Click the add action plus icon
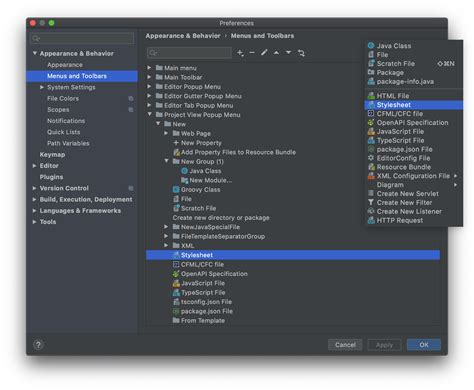The height and width of the screenshot is (390, 474). pyautogui.click(x=240, y=53)
